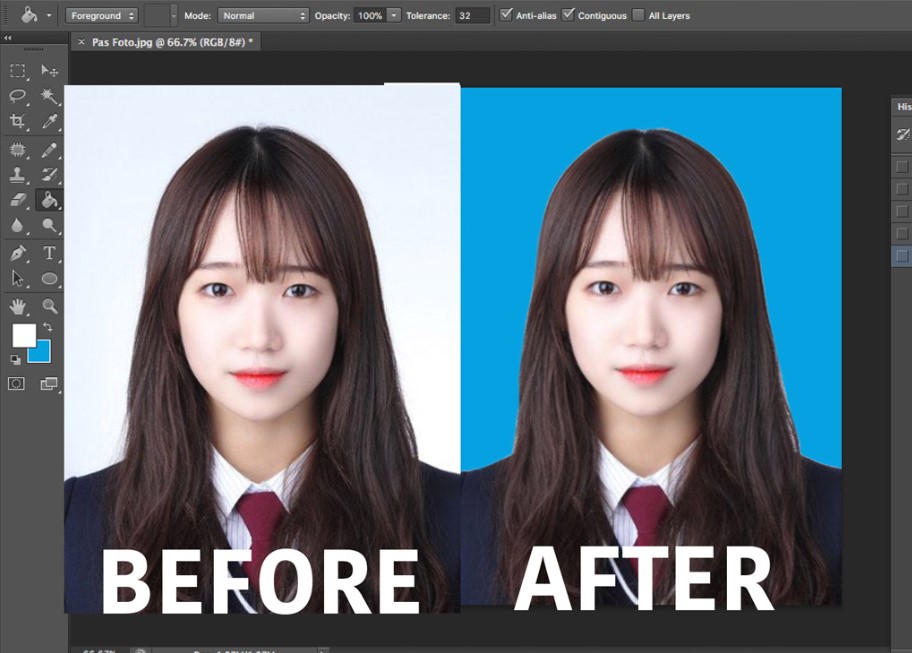
Task: Select the Magic Wand tool
Action: coord(49,97)
